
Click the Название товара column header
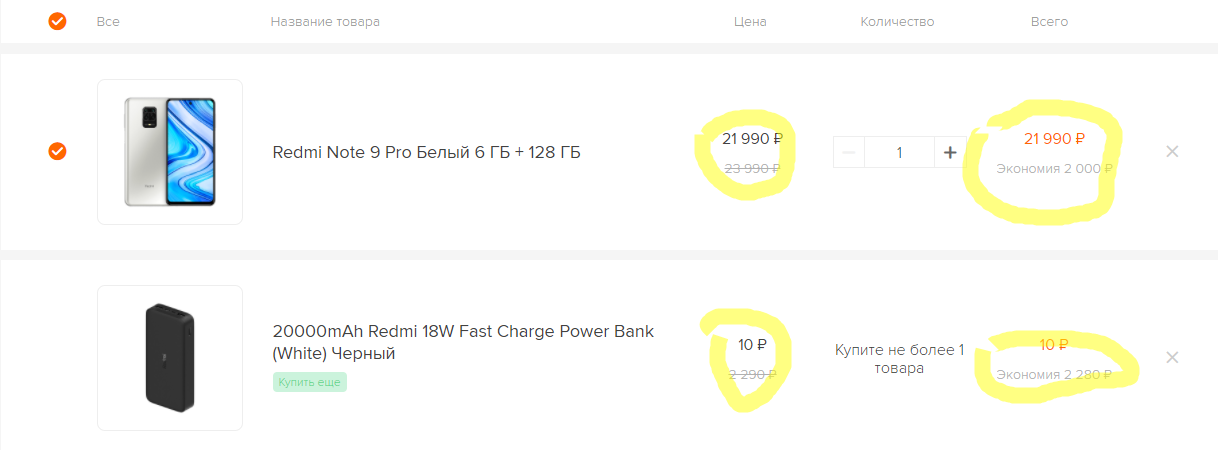click(x=325, y=21)
